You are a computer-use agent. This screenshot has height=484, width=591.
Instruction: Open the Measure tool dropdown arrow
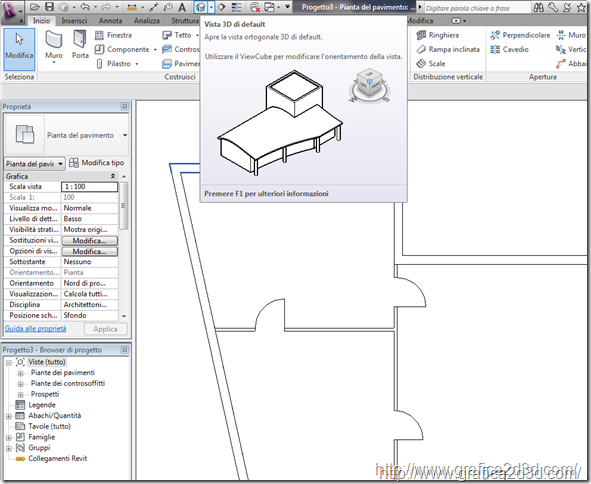tap(142, 7)
